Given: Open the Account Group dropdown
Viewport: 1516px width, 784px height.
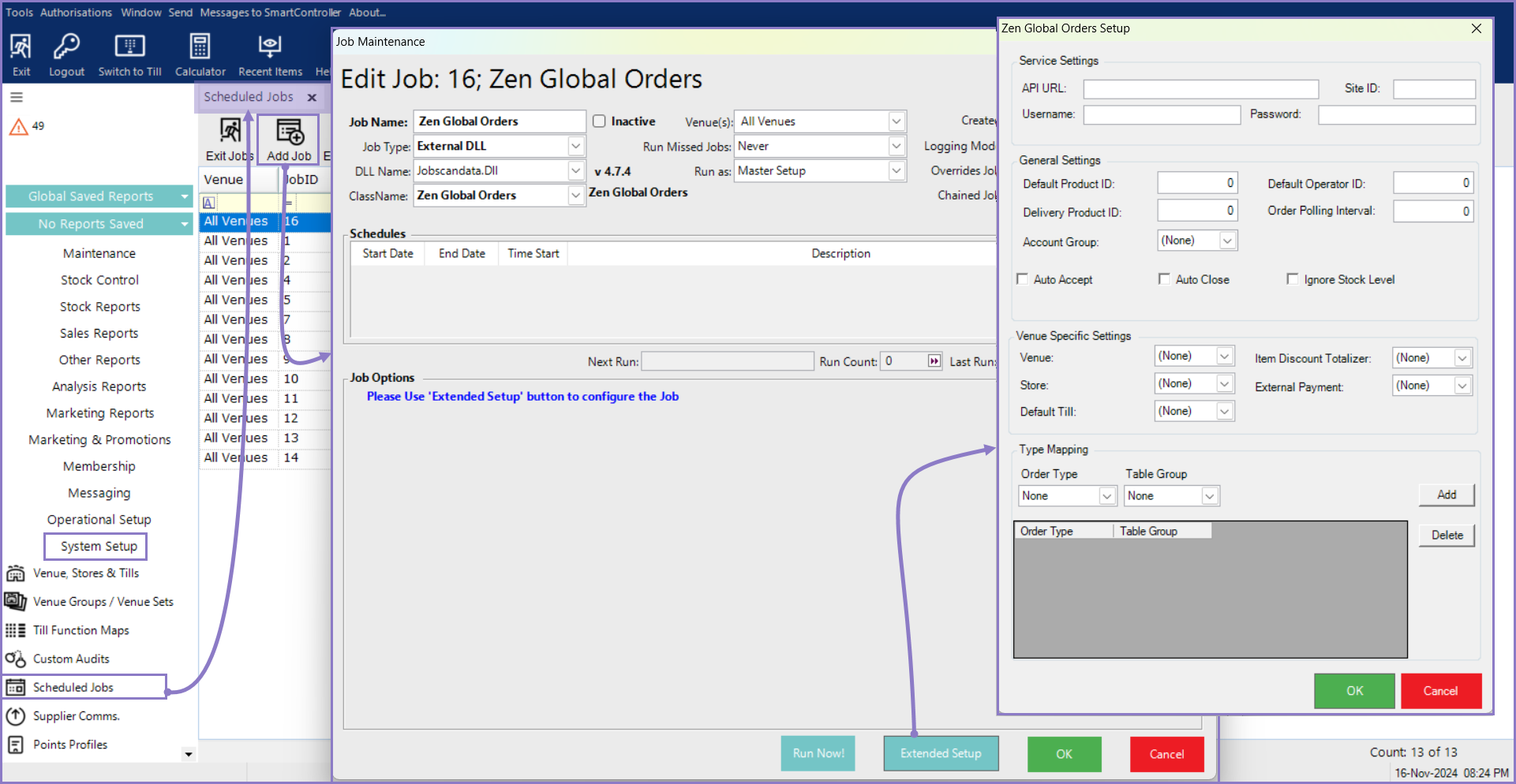Looking at the screenshot, I should pyautogui.click(x=1227, y=241).
